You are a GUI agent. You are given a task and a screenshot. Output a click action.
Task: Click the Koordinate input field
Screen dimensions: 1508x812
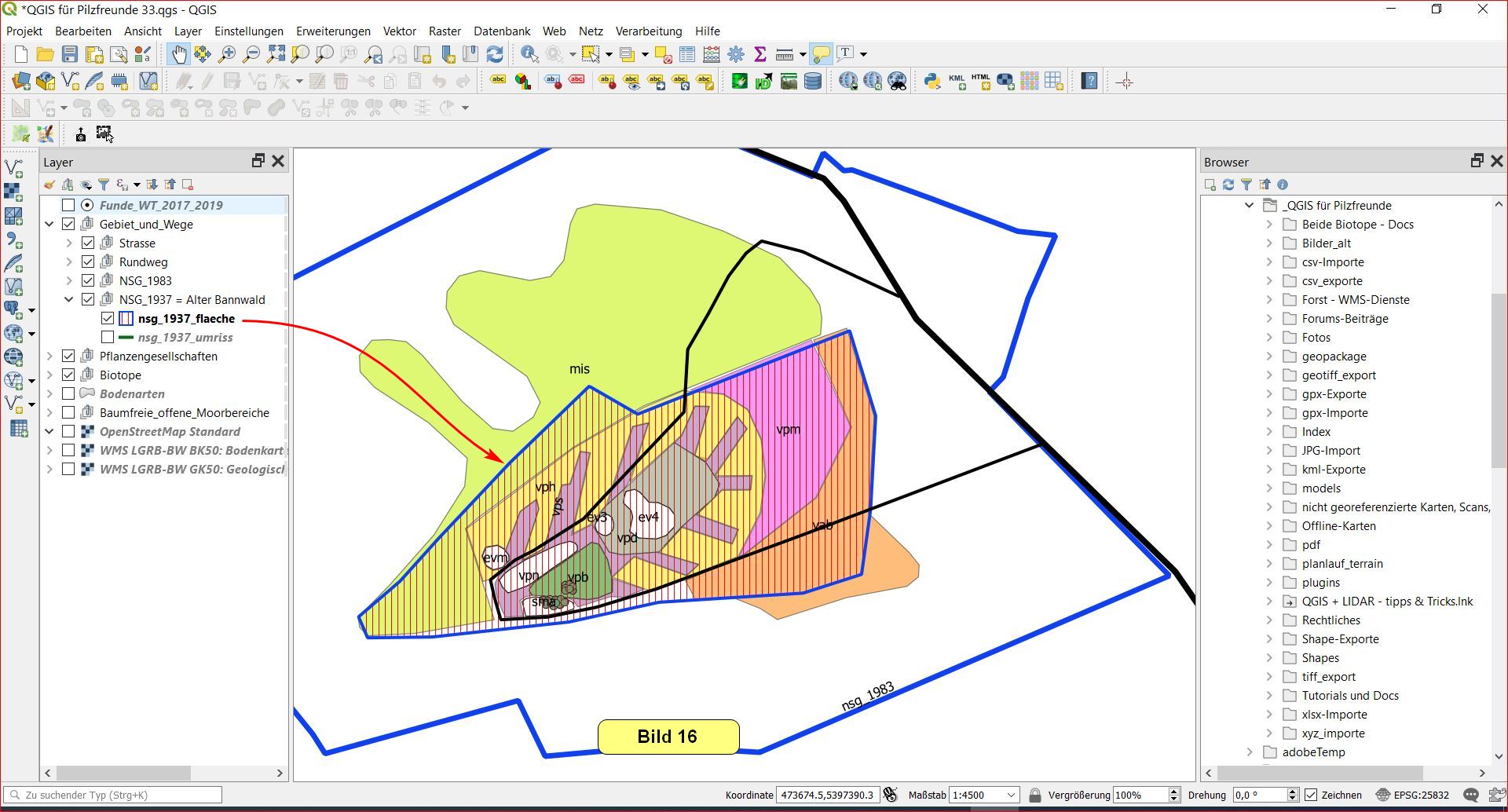pyautogui.click(x=826, y=795)
